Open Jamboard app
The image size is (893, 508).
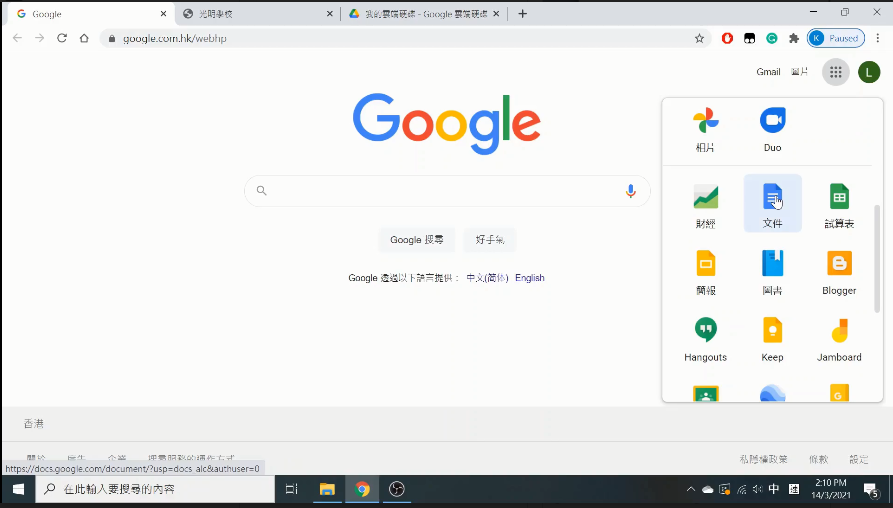pyautogui.click(x=839, y=339)
